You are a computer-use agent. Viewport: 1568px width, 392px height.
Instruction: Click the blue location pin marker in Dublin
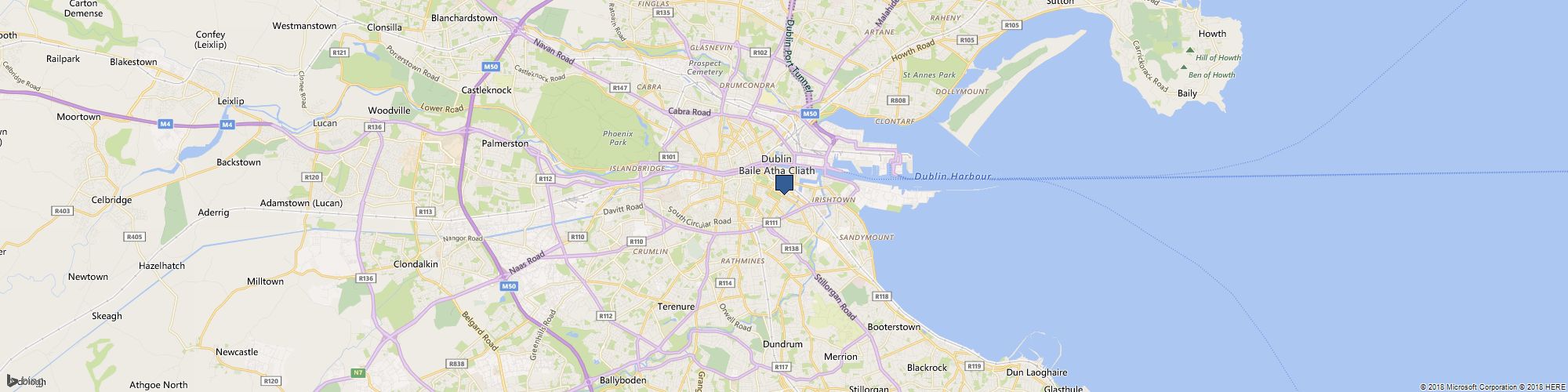(x=784, y=184)
